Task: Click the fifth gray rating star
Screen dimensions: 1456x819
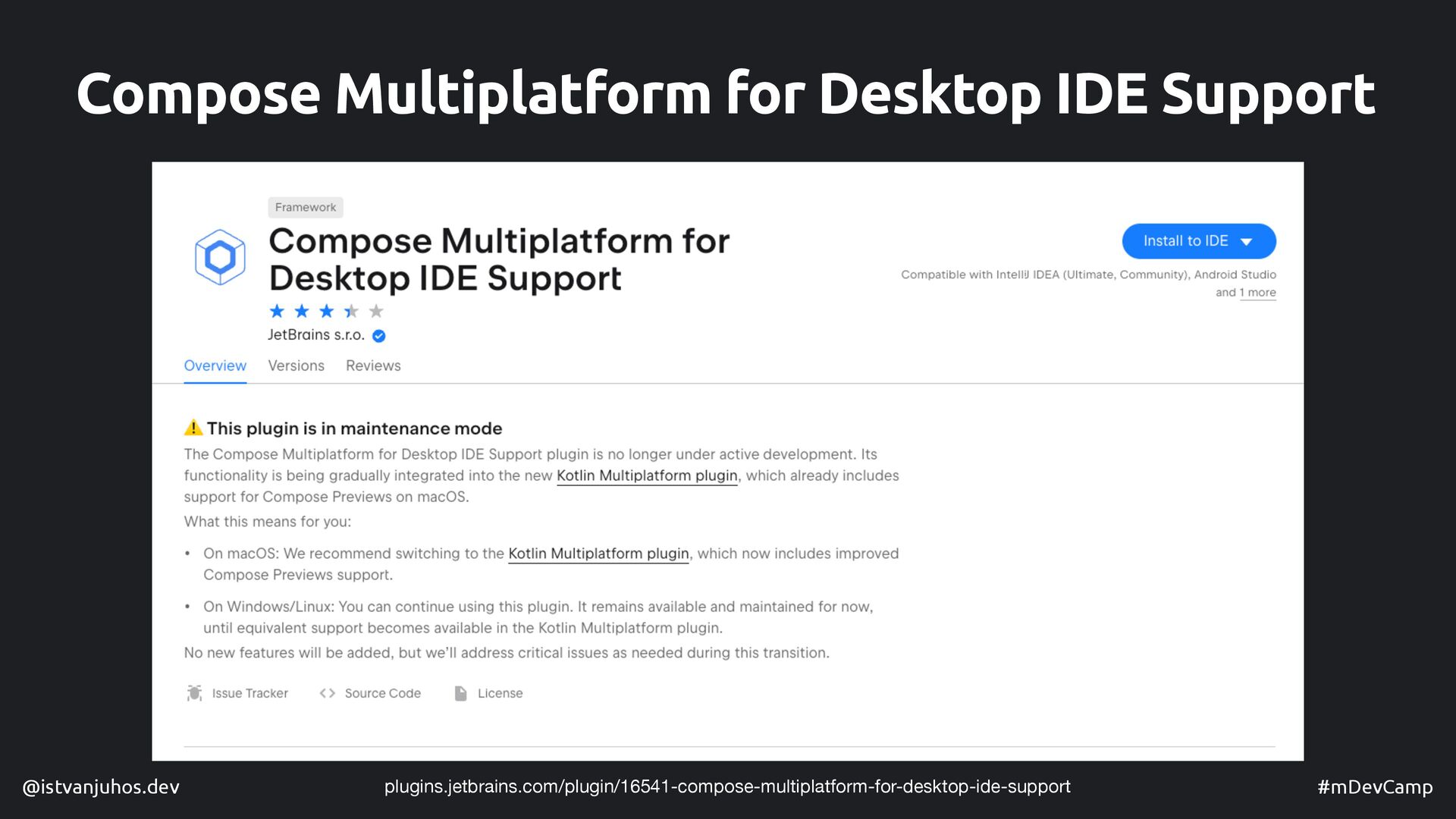Action: pyautogui.click(x=376, y=311)
